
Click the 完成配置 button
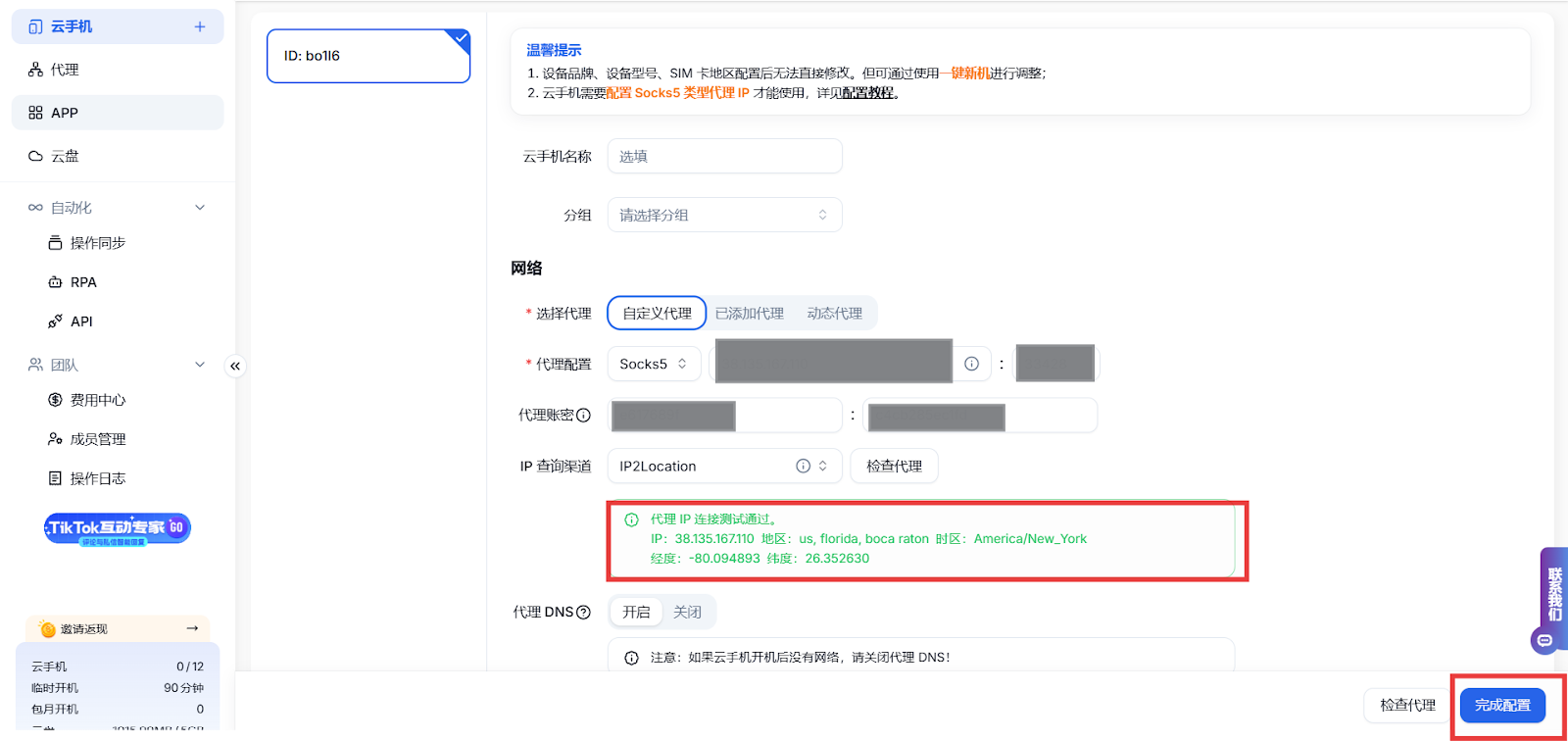coord(1502,705)
